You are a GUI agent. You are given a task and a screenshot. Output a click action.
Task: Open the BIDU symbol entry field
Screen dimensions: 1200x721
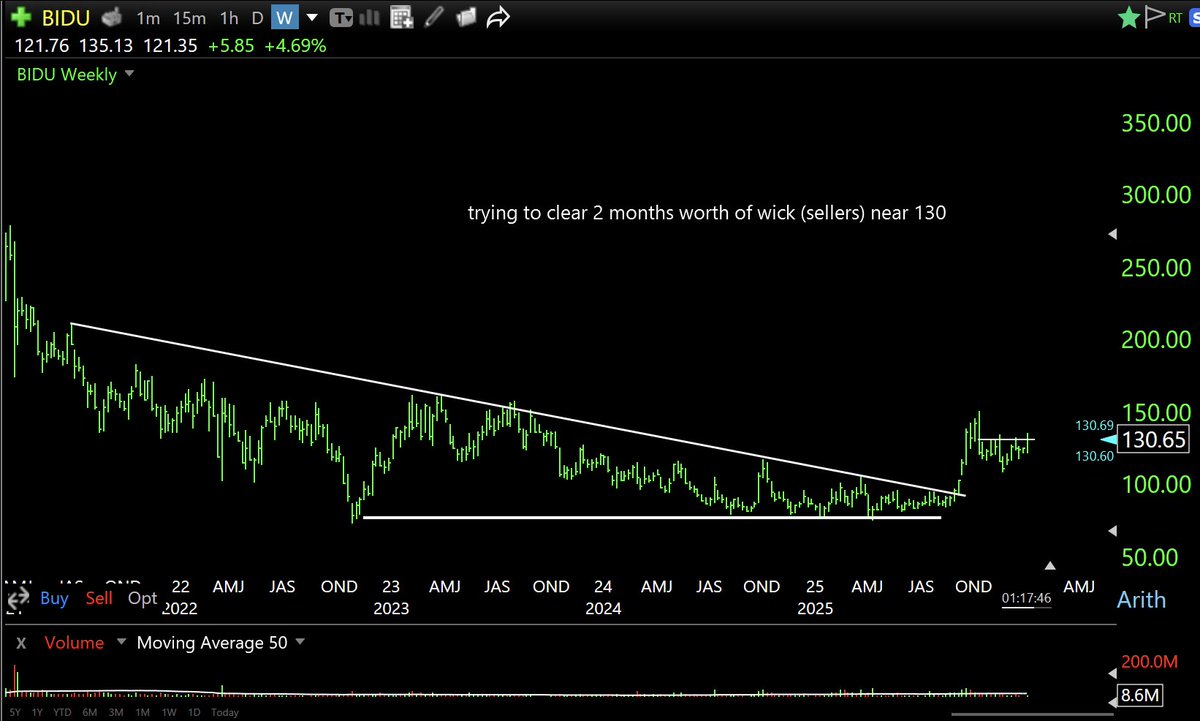(68, 18)
